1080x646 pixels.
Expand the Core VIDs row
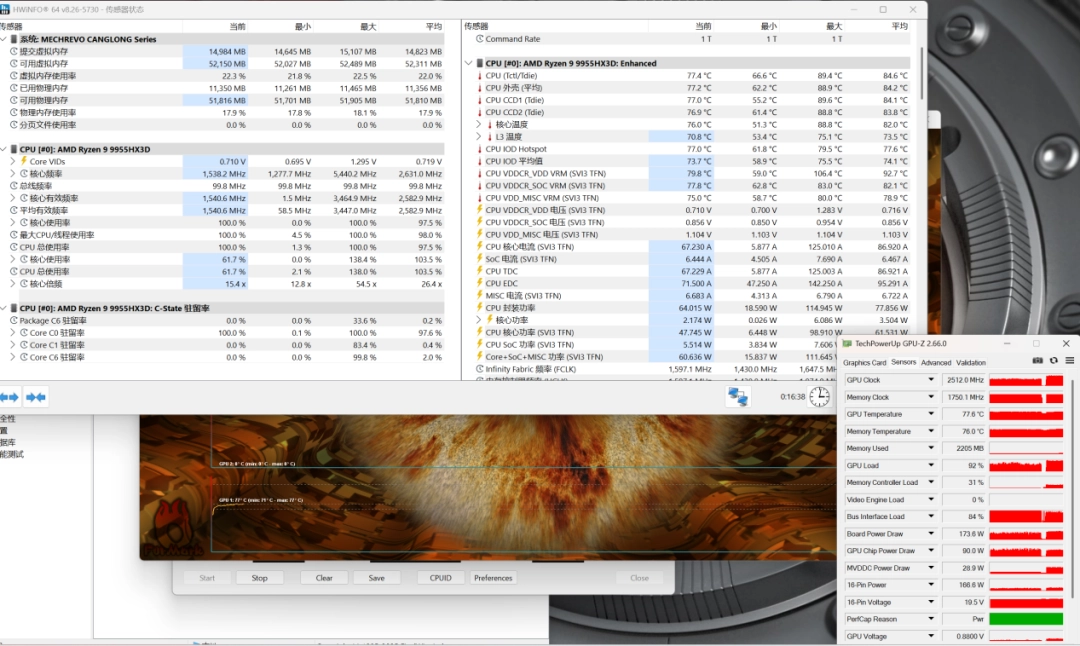pyautogui.click(x=12, y=161)
